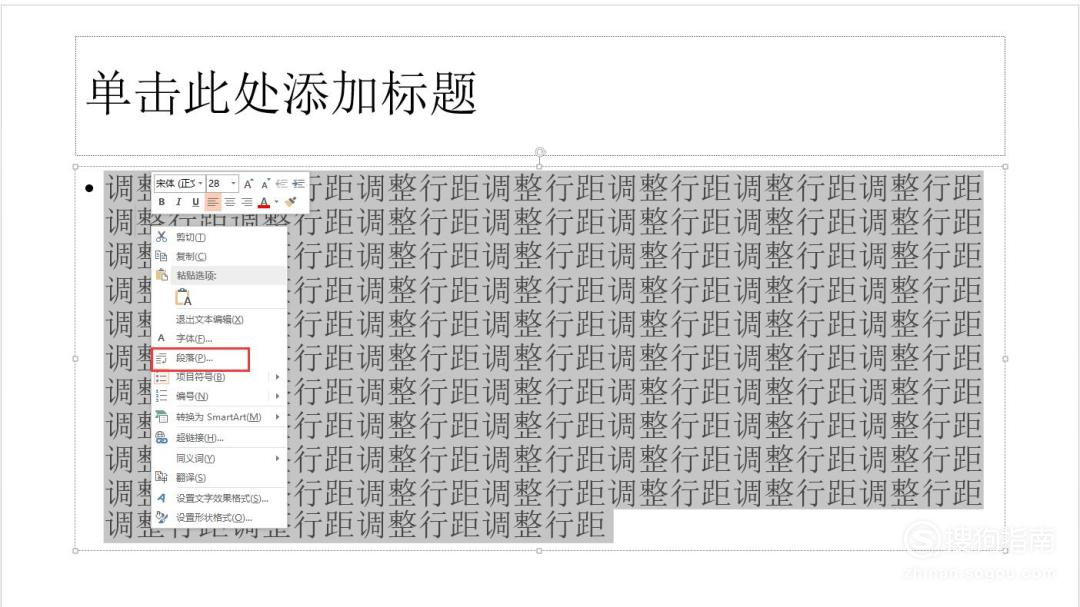Click the scissors cut icon
Screen dimensions: 1080x607
161,236
